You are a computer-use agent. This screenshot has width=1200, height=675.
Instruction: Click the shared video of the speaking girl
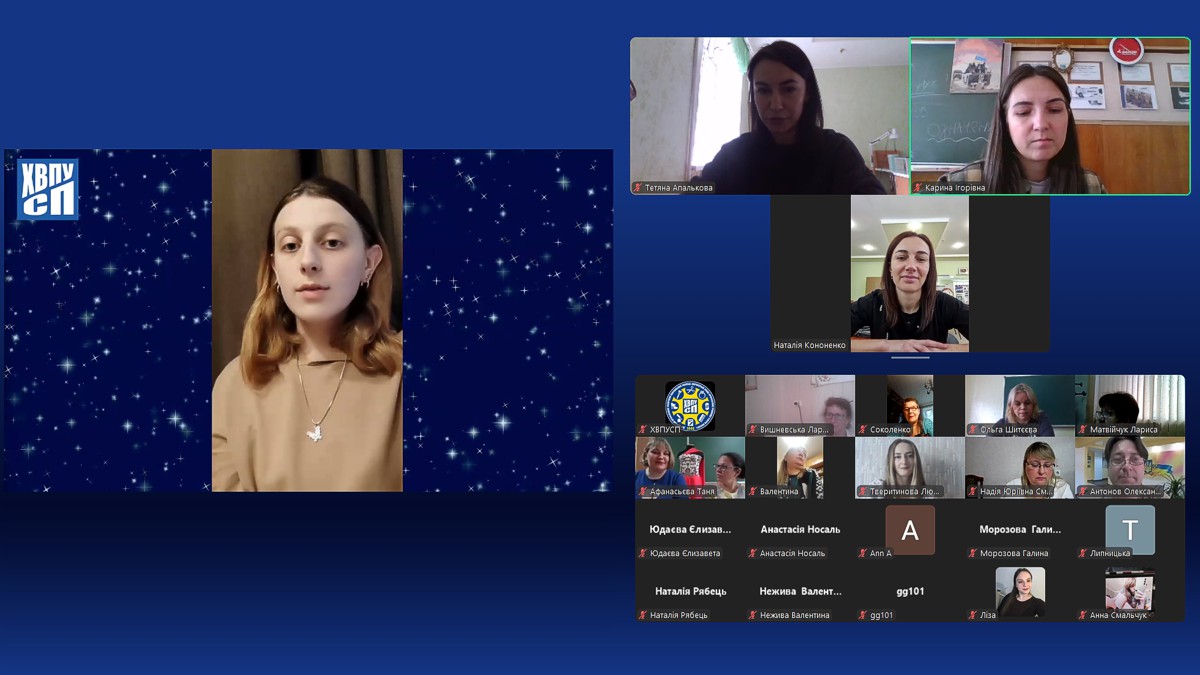pos(307,320)
